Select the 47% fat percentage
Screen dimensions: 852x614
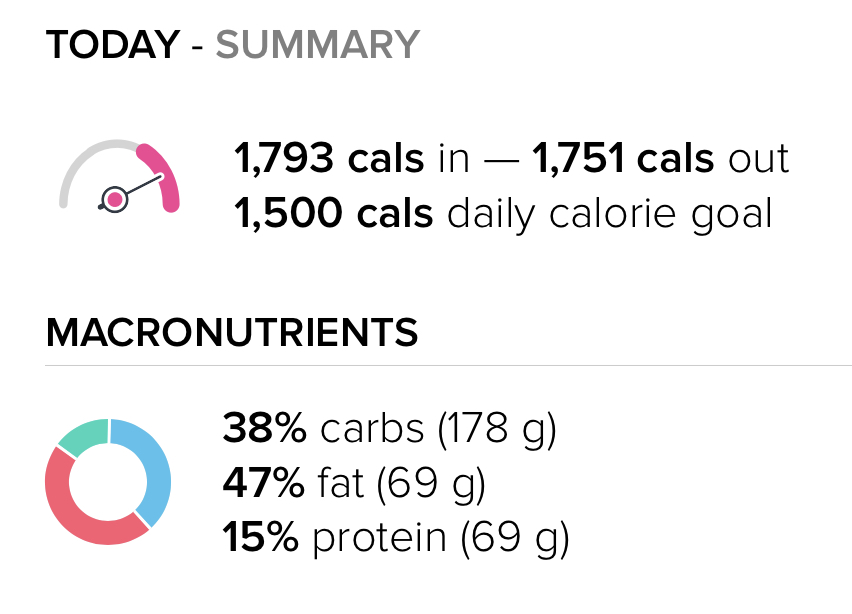pos(263,484)
